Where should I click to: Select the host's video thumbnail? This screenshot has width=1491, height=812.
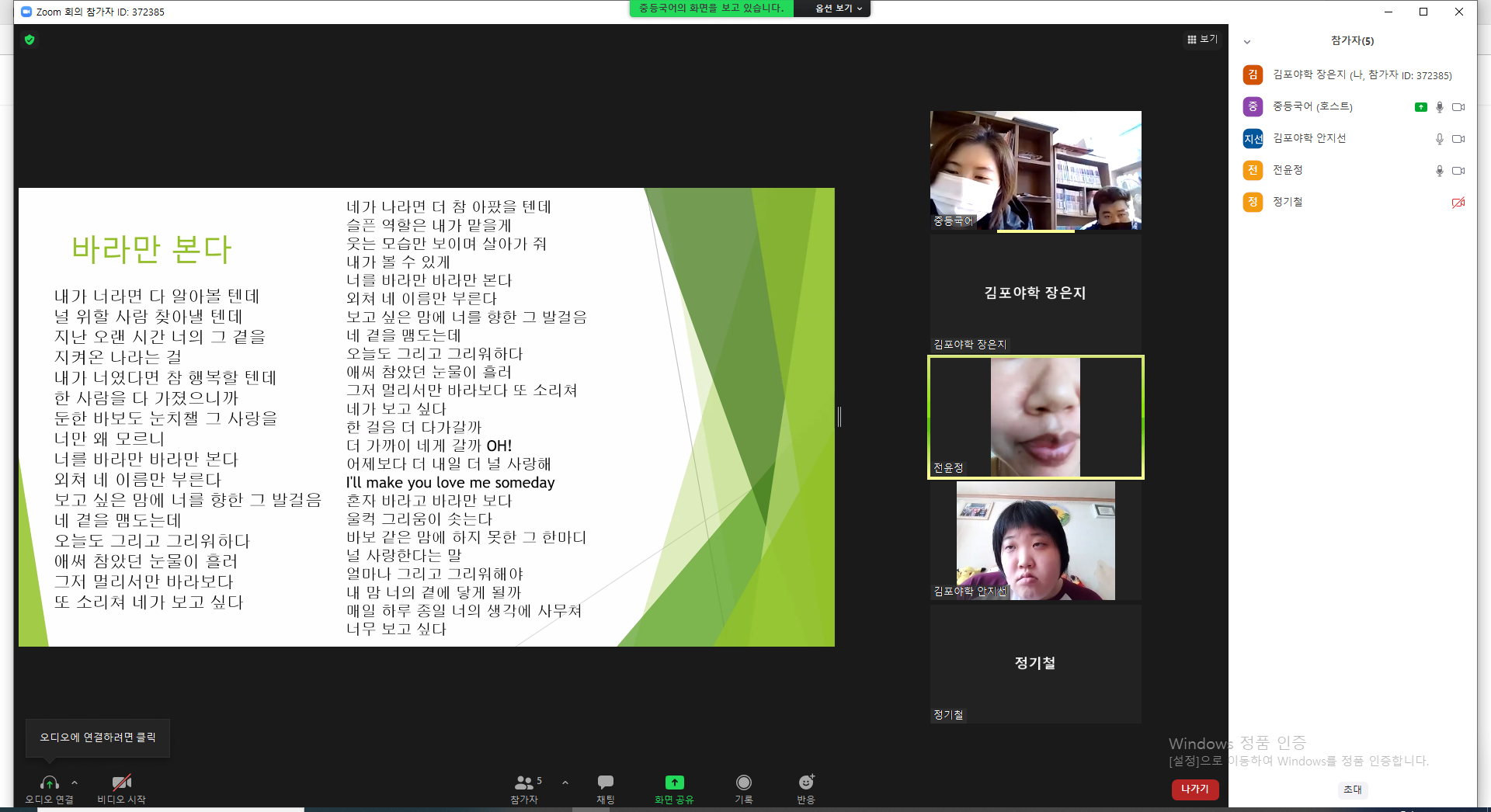(x=1036, y=170)
